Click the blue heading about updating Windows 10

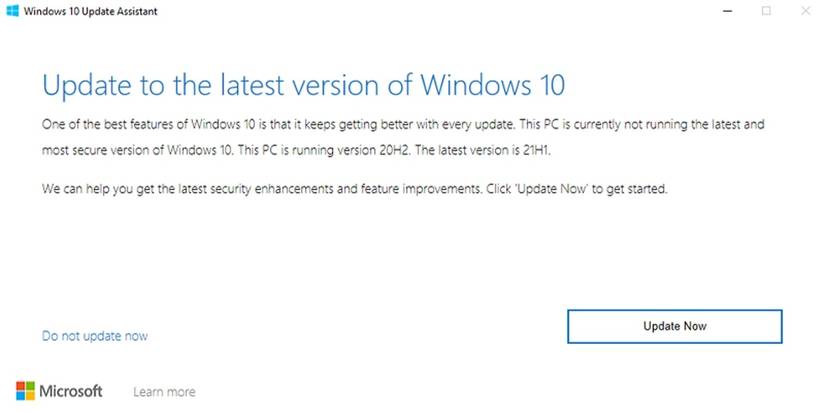(x=309, y=85)
